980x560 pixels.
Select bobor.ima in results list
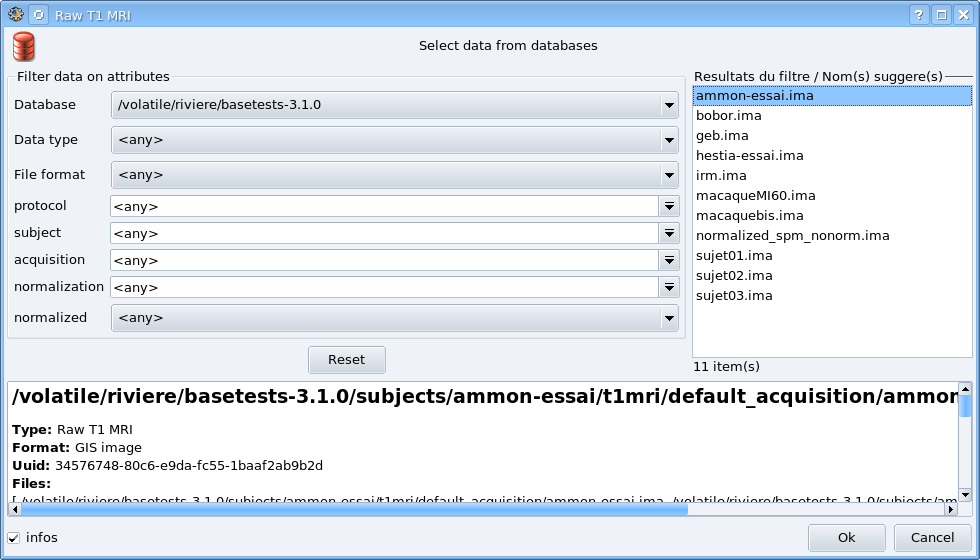coord(728,116)
